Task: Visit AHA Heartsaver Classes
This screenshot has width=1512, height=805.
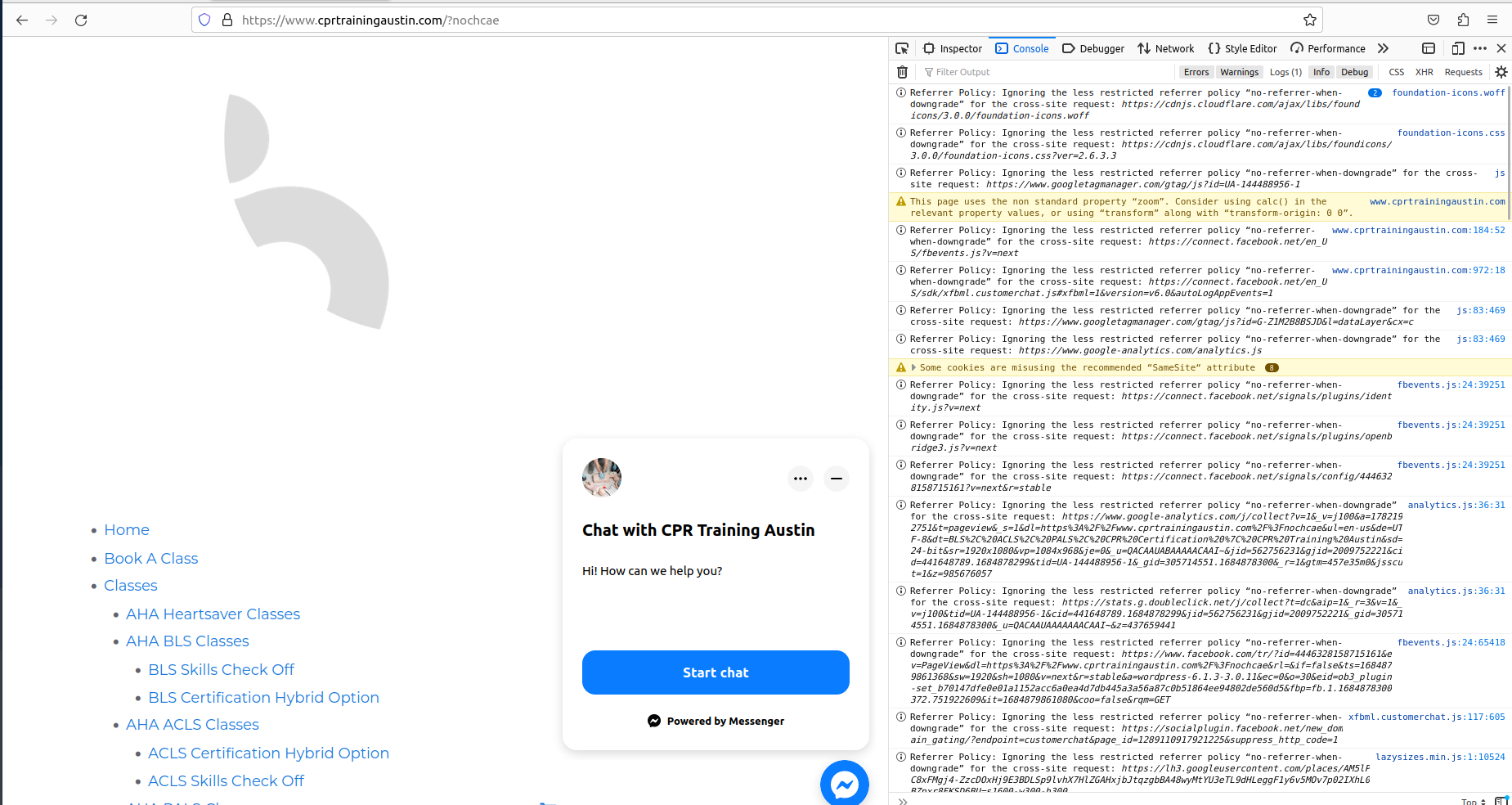Action: [x=213, y=614]
